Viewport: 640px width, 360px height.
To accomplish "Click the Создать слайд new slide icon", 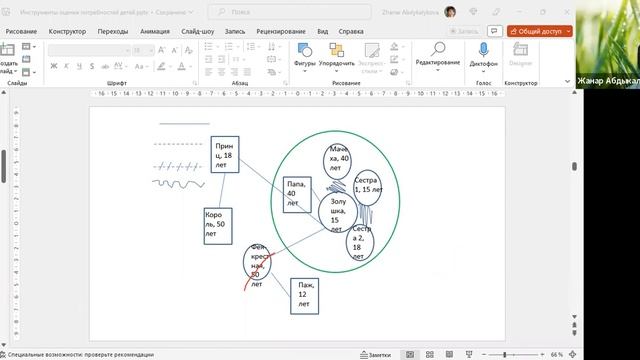I will [x=7, y=50].
